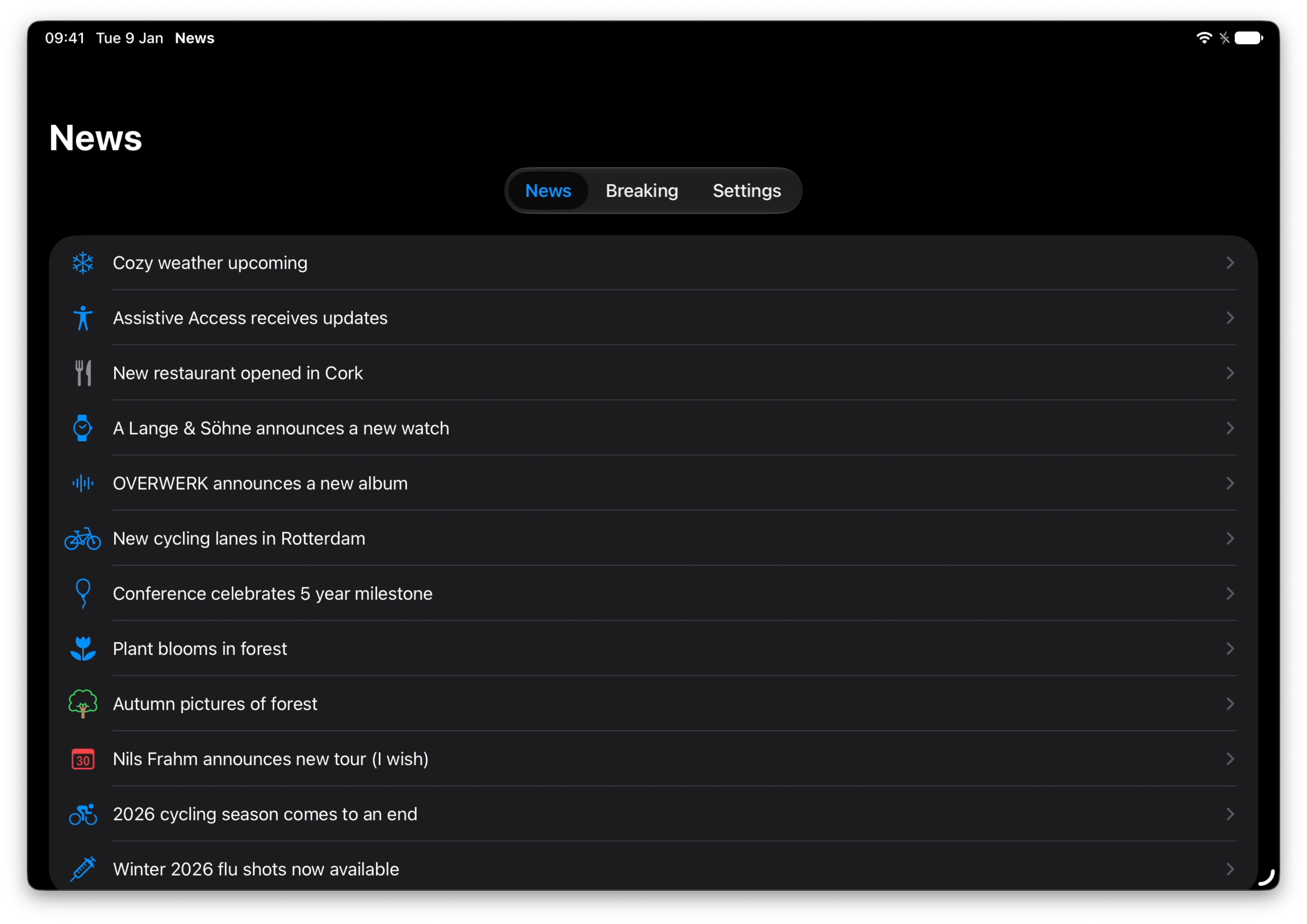Open chevron on Plant blooms in forest row
1307x924 pixels.
coord(1230,649)
